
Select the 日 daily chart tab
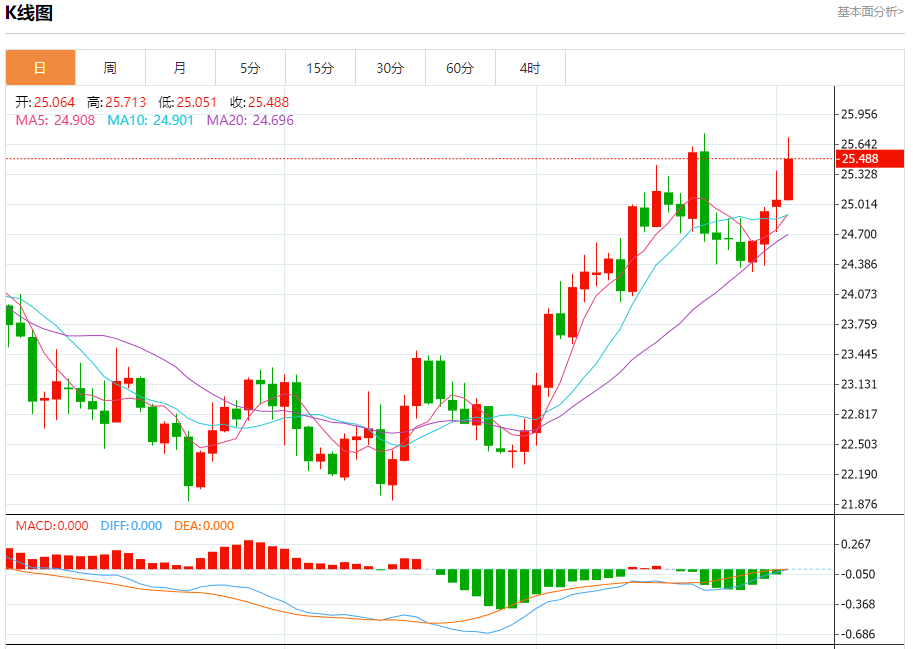(40, 68)
